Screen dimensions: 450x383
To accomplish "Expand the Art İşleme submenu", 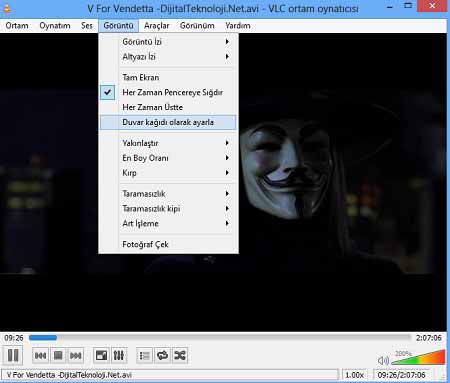I will 168,223.
